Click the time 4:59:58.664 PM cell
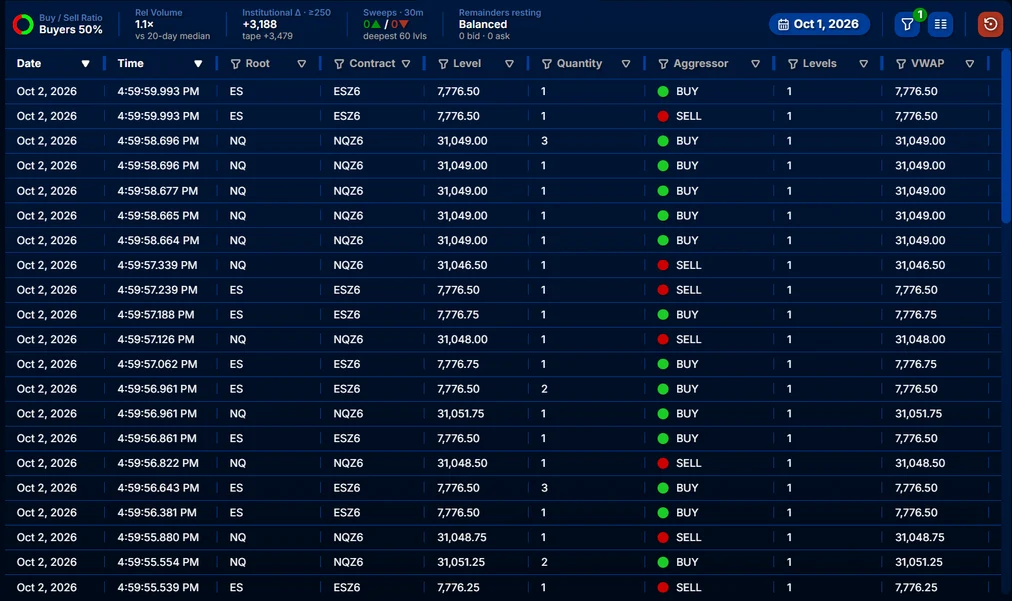1012x601 pixels. click(157, 240)
